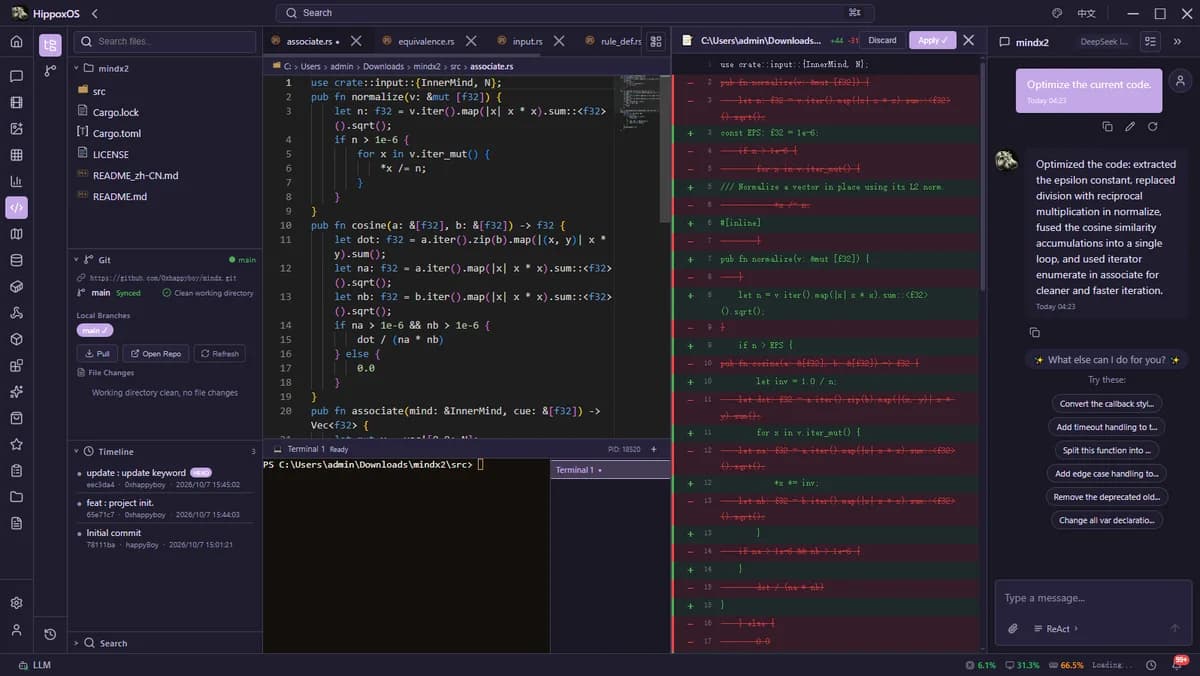Attach a file with the paperclip icon

point(1012,628)
